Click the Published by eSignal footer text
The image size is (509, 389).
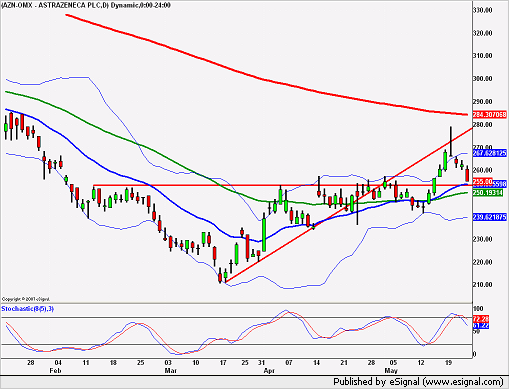[x=418, y=382]
